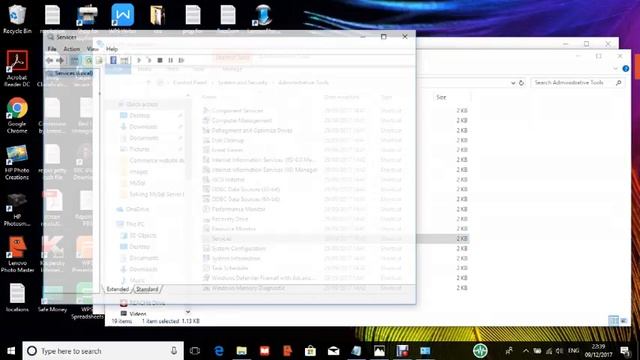This screenshot has width=640, height=360.
Task: Click the network icon in system tray
Action: pos(549,351)
